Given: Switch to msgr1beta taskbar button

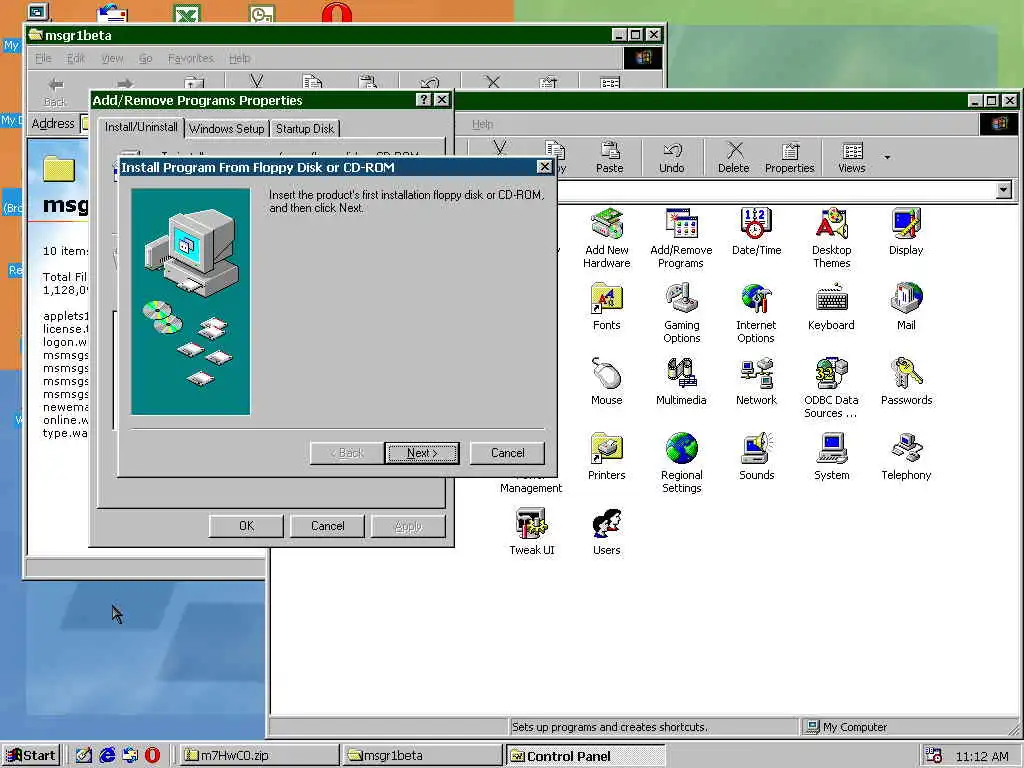Looking at the screenshot, I should pyautogui.click(x=421, y=756).
